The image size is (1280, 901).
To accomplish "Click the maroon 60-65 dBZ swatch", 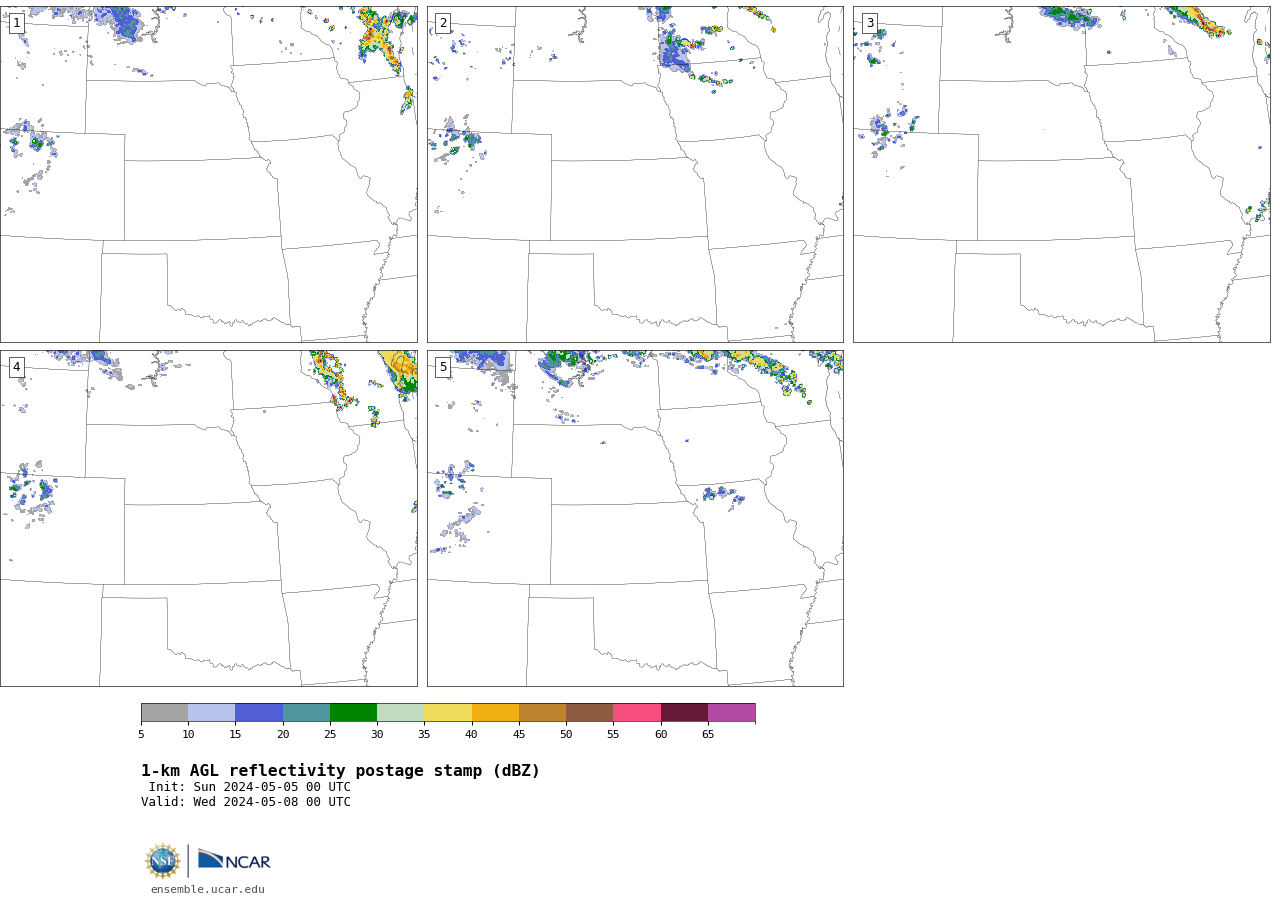I will (684, 713).
